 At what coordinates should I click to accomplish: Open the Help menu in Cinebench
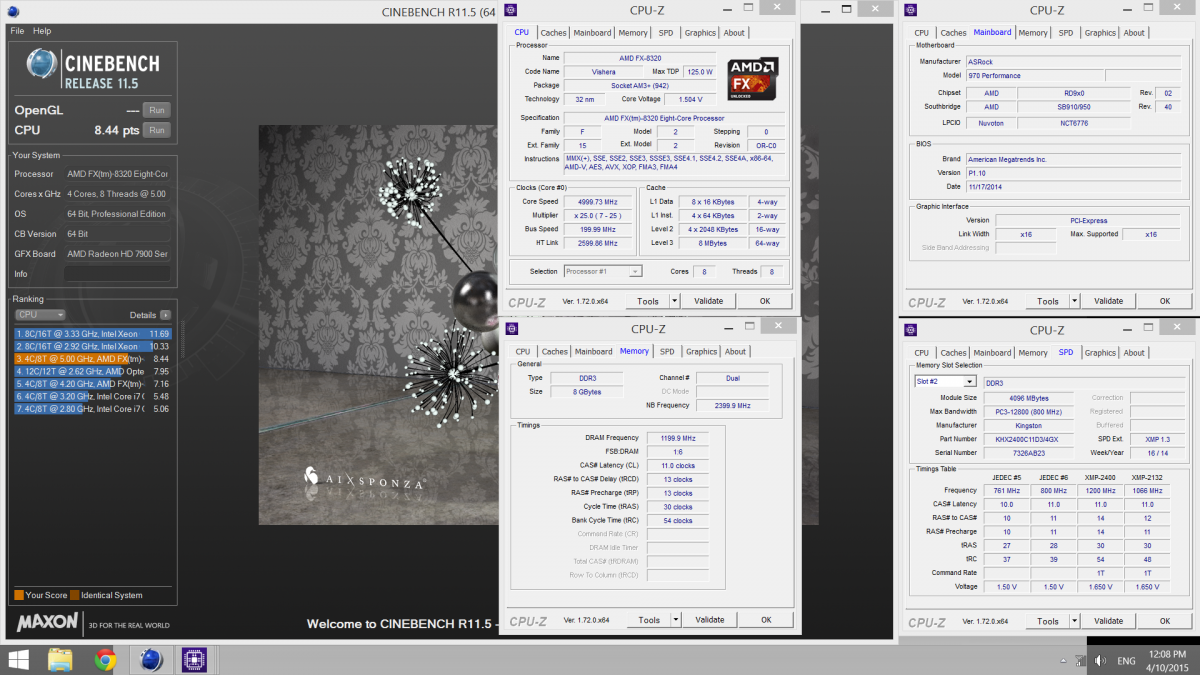click(x=42, y=31)
